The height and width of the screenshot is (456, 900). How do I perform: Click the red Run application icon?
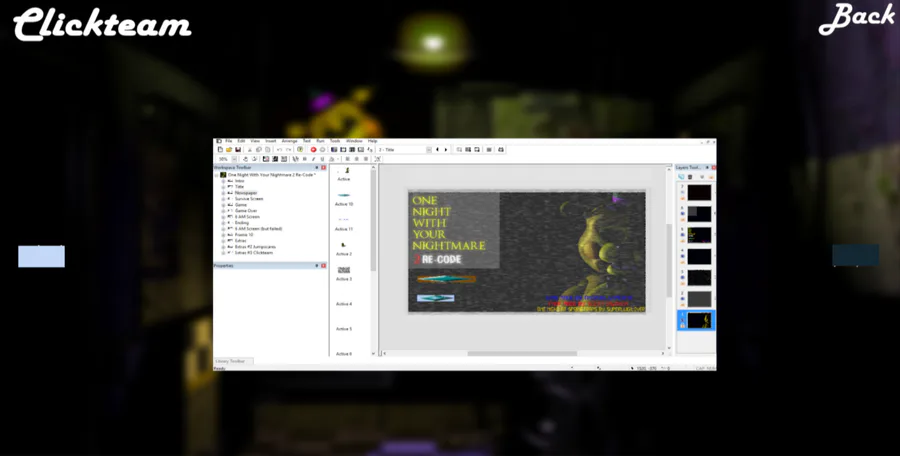[313, 149]
